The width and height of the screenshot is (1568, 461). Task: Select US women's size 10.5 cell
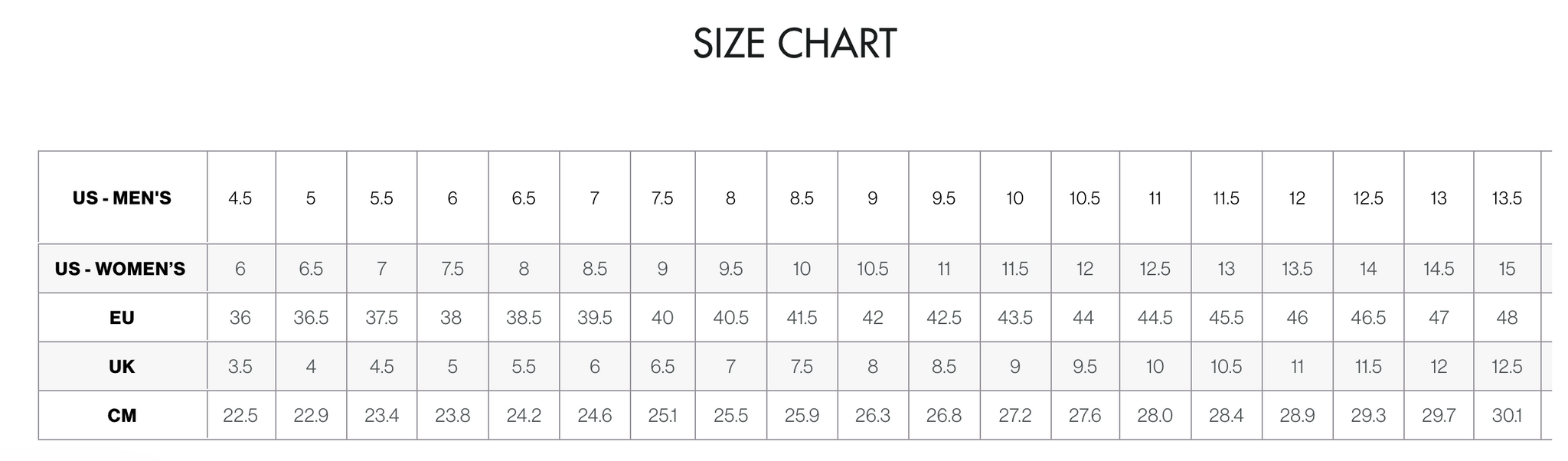(x=873, y=269)
